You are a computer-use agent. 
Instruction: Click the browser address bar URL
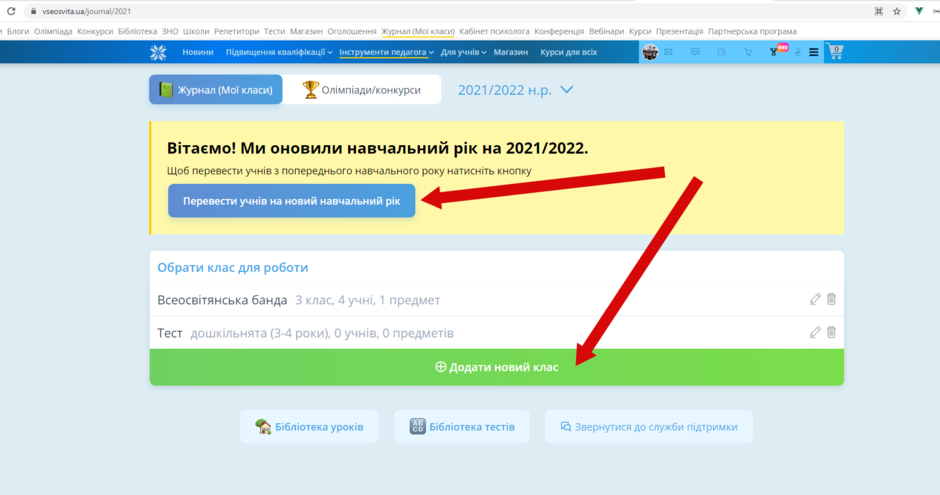point(86,11)
